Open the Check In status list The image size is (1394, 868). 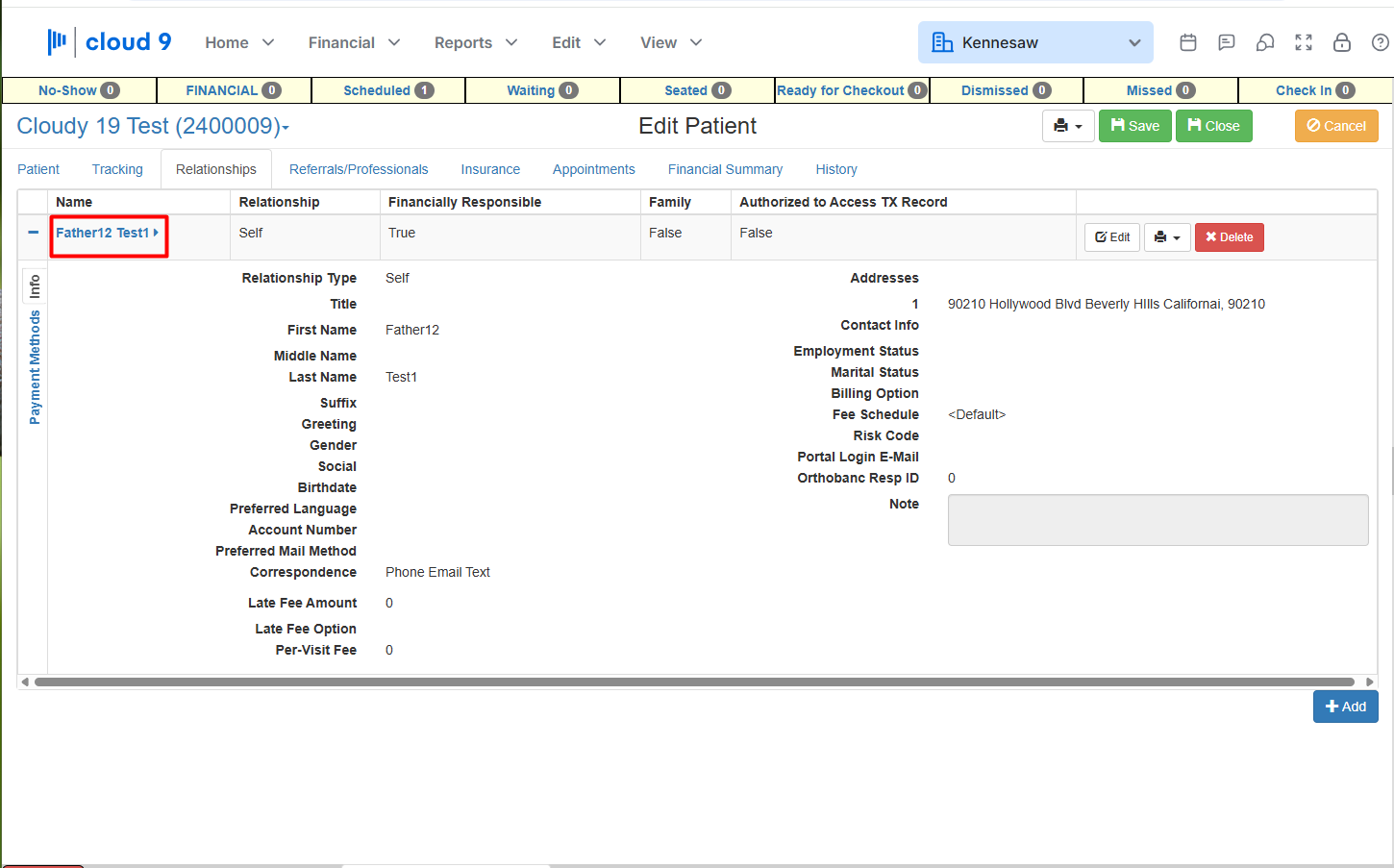tap(1315, 90)
